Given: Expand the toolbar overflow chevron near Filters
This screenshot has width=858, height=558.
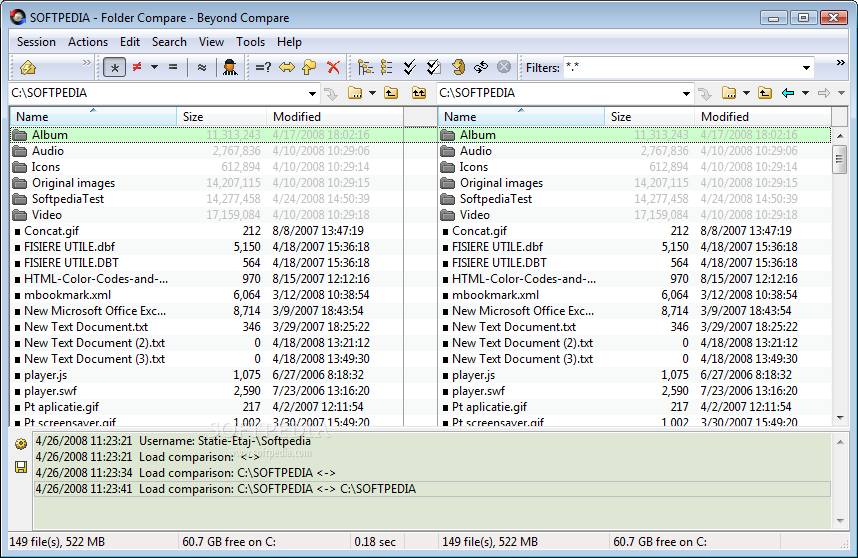Looking at the screenshot, I should click(x=840, y=63).
